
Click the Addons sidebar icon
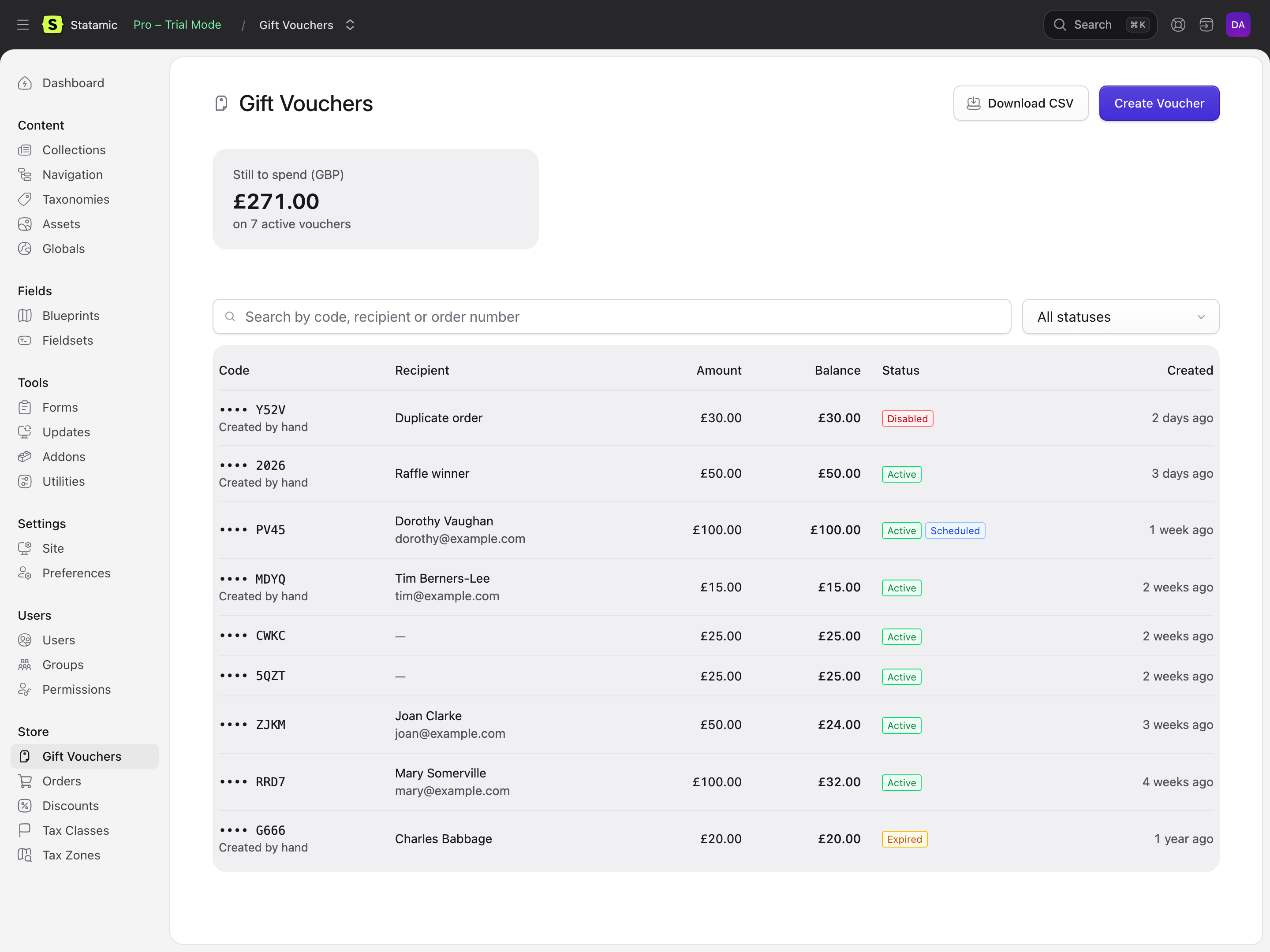[x=25, y=457]
